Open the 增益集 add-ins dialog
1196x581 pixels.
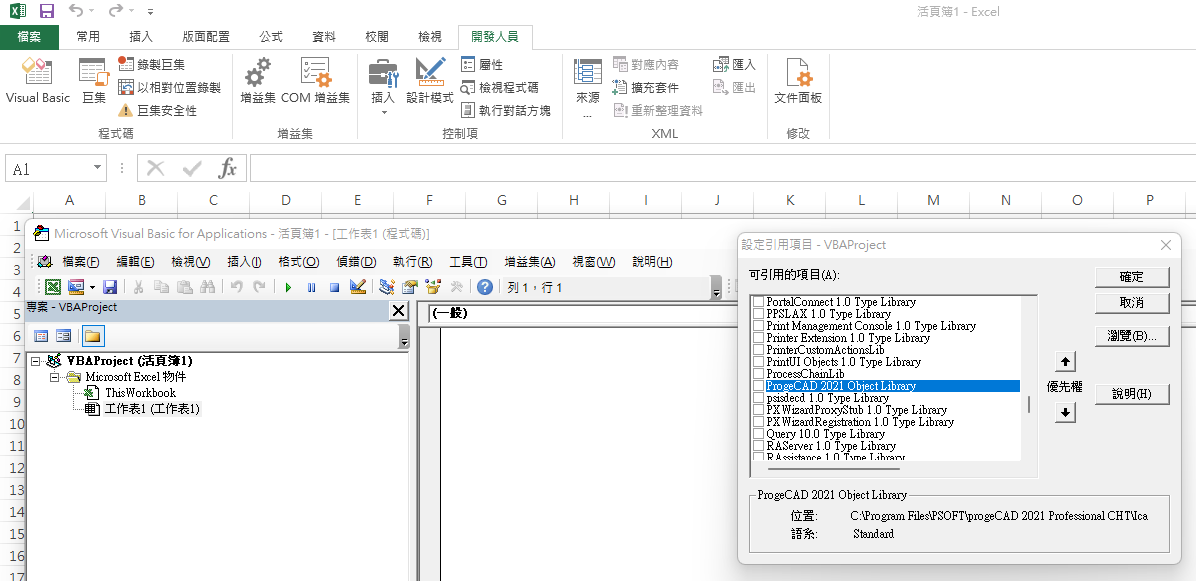pyautogui.click(x=257, y=82)
